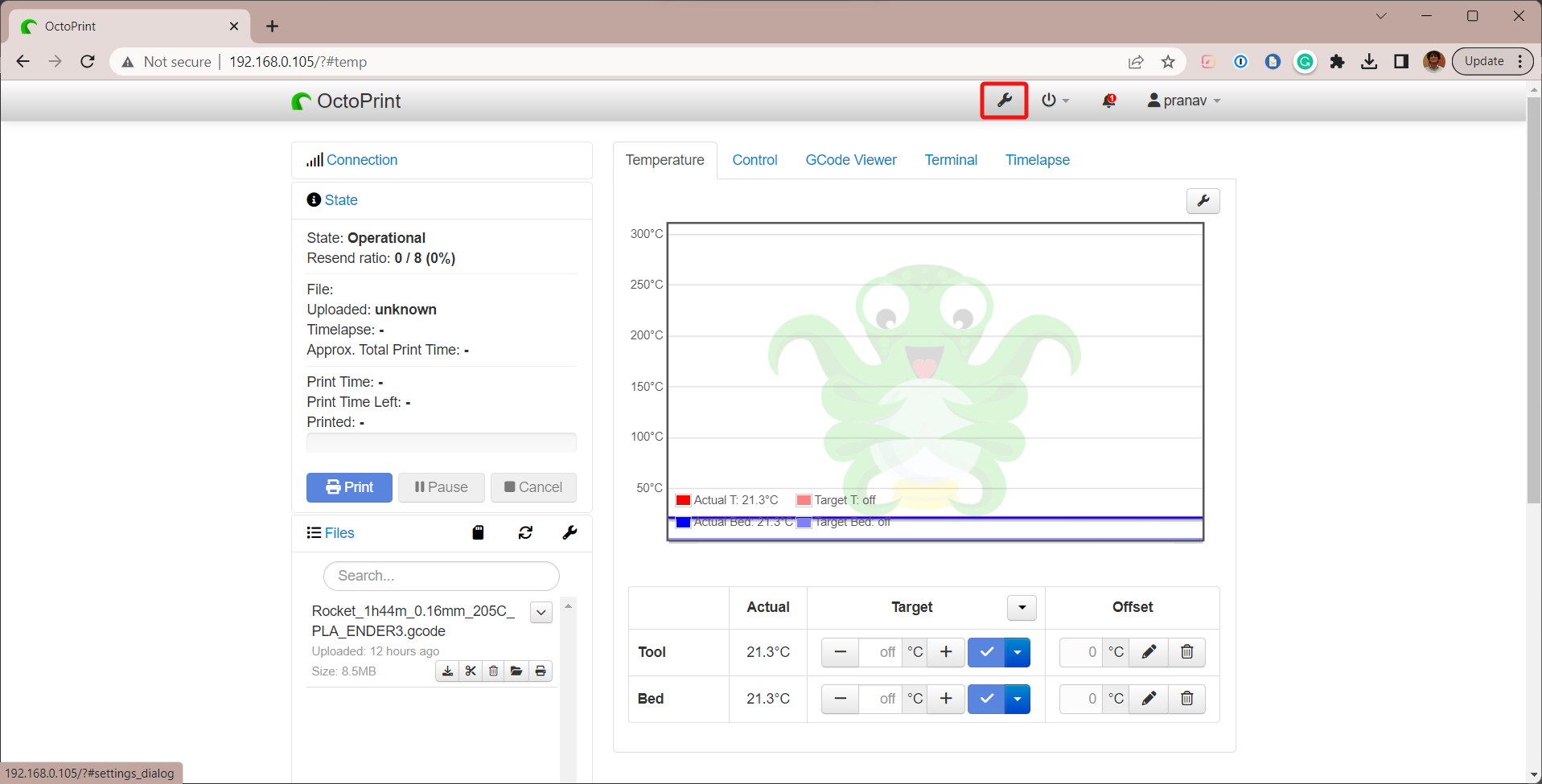Clear Bed offset trash icon

(1186, 699)
